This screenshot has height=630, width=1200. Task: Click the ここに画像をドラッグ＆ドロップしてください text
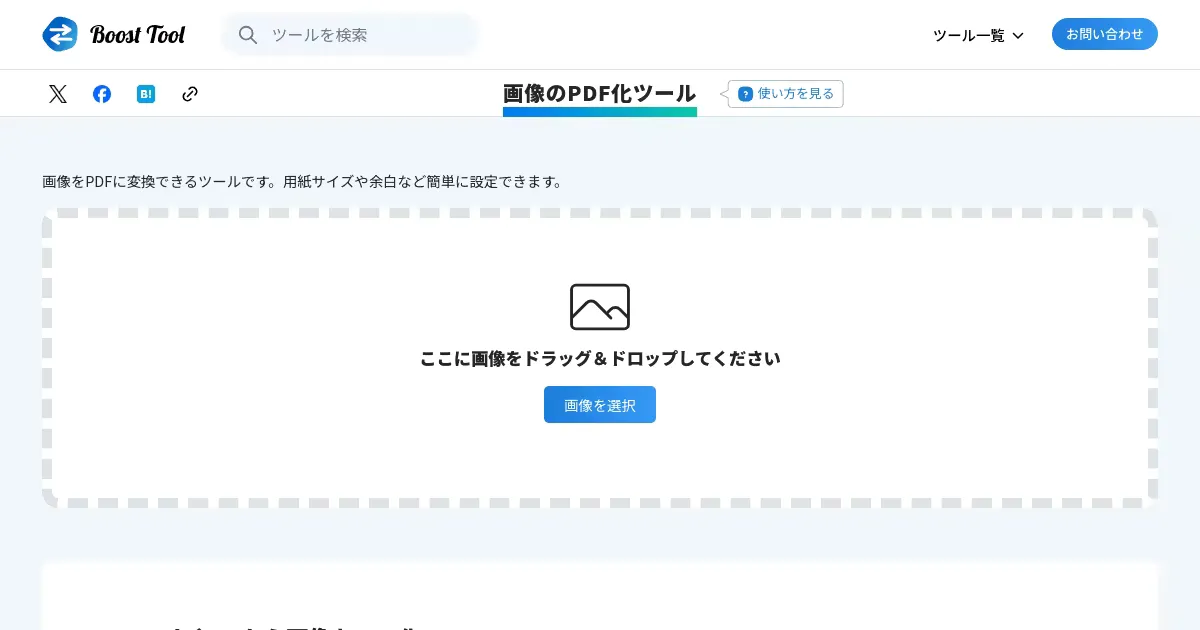(x=600, y=358)
